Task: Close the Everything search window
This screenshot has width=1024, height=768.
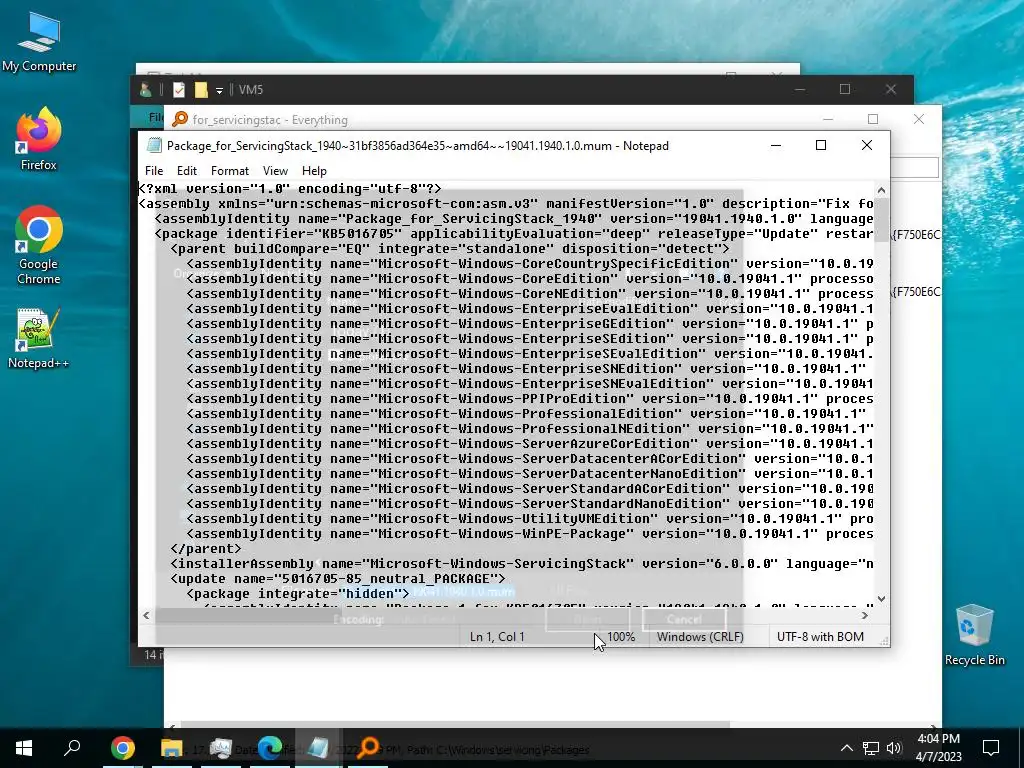Action: pyautogui.click(x=919, y=119)
